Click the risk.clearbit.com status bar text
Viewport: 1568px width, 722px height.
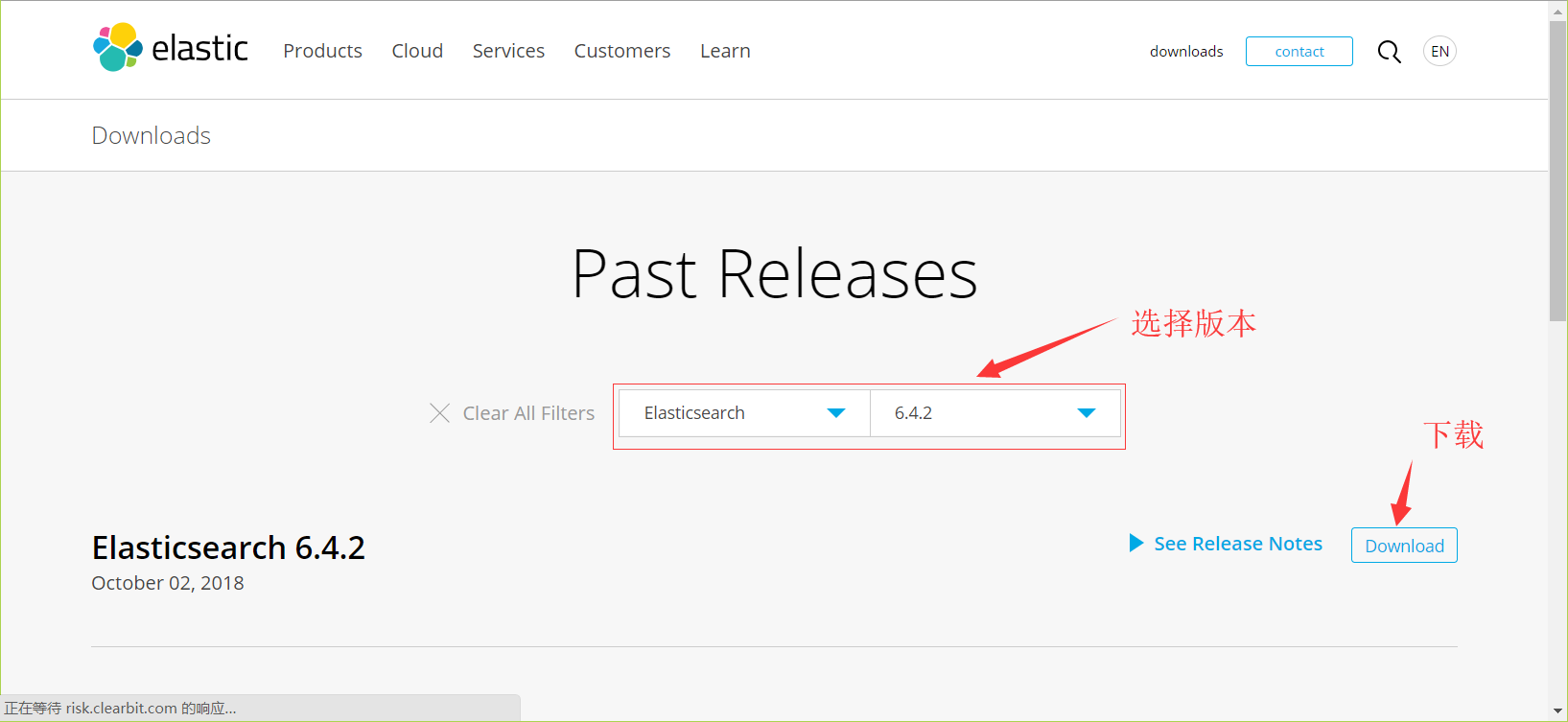click(121, 709)
